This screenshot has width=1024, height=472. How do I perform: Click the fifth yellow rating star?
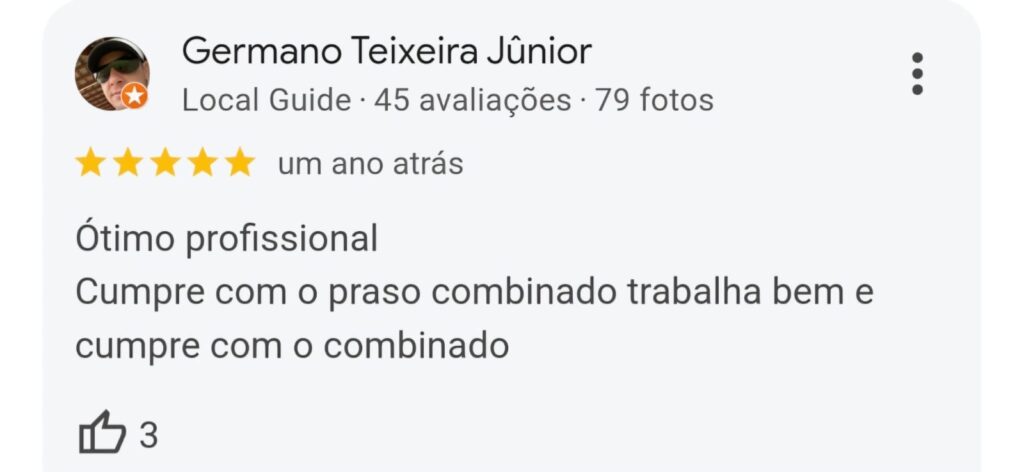pyautogui.click(x=240, y=162)
